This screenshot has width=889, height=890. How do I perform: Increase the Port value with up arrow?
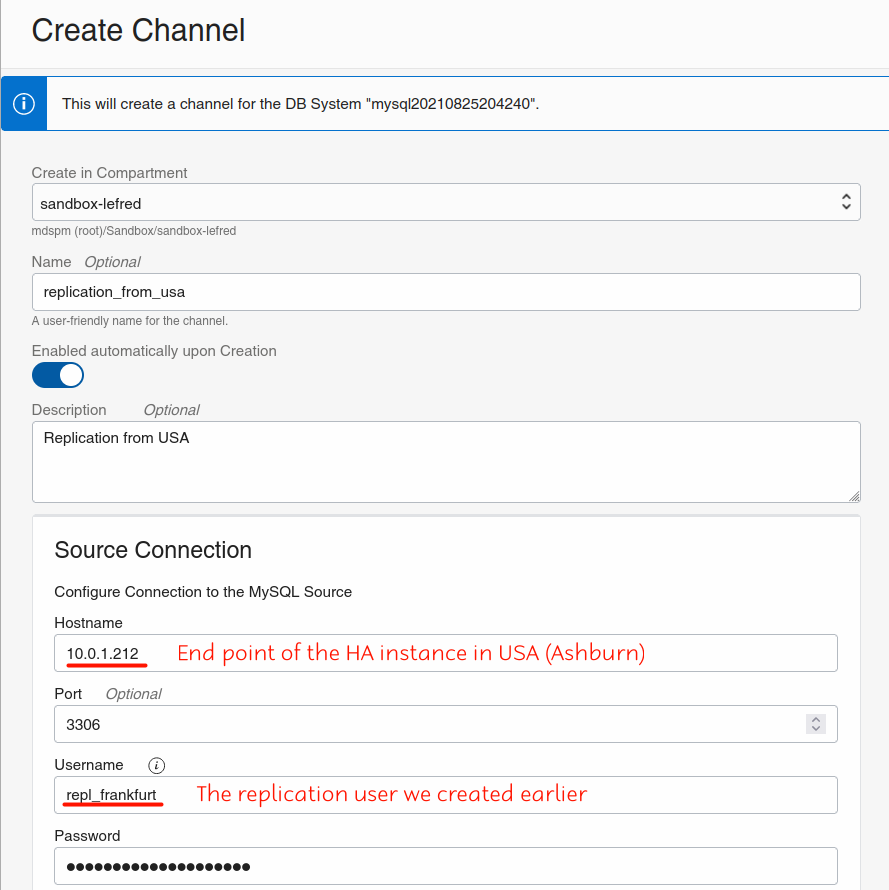pos(816,718)
